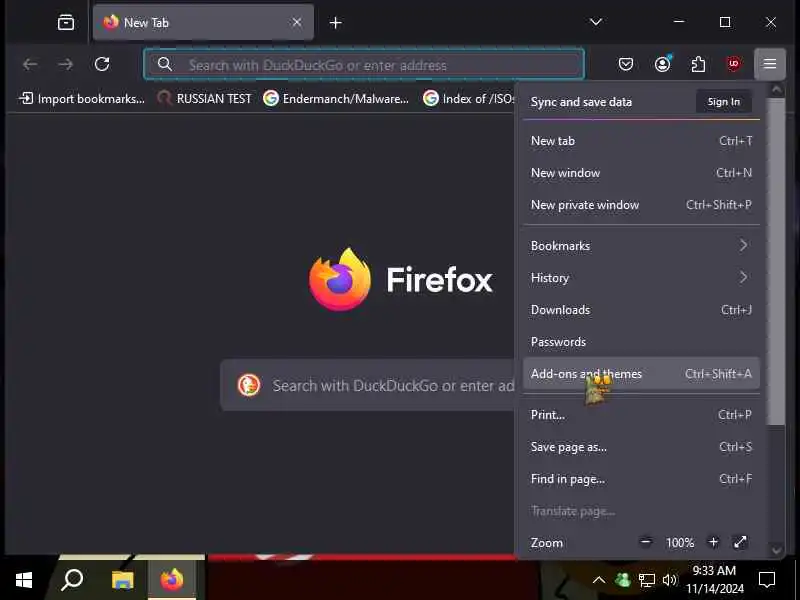The width and height of the screenshot is (800, 600).
Task: Reset zoom via the 100% label
Action: click(680, 543)
